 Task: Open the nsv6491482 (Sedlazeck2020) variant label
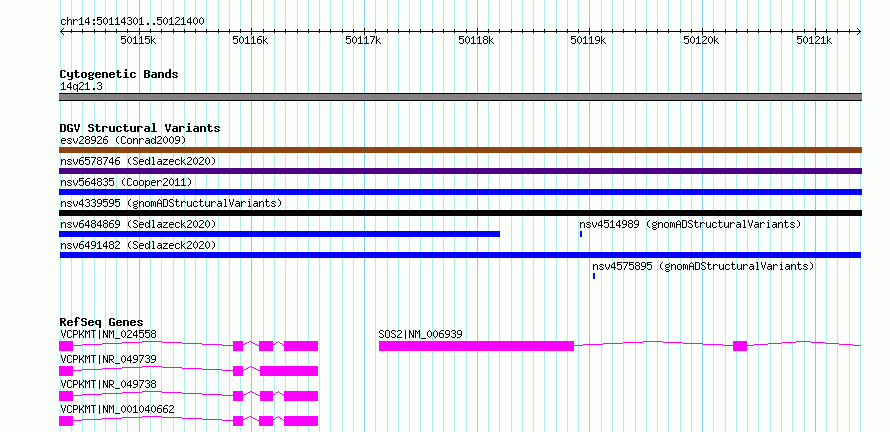[x=138, y=245]
